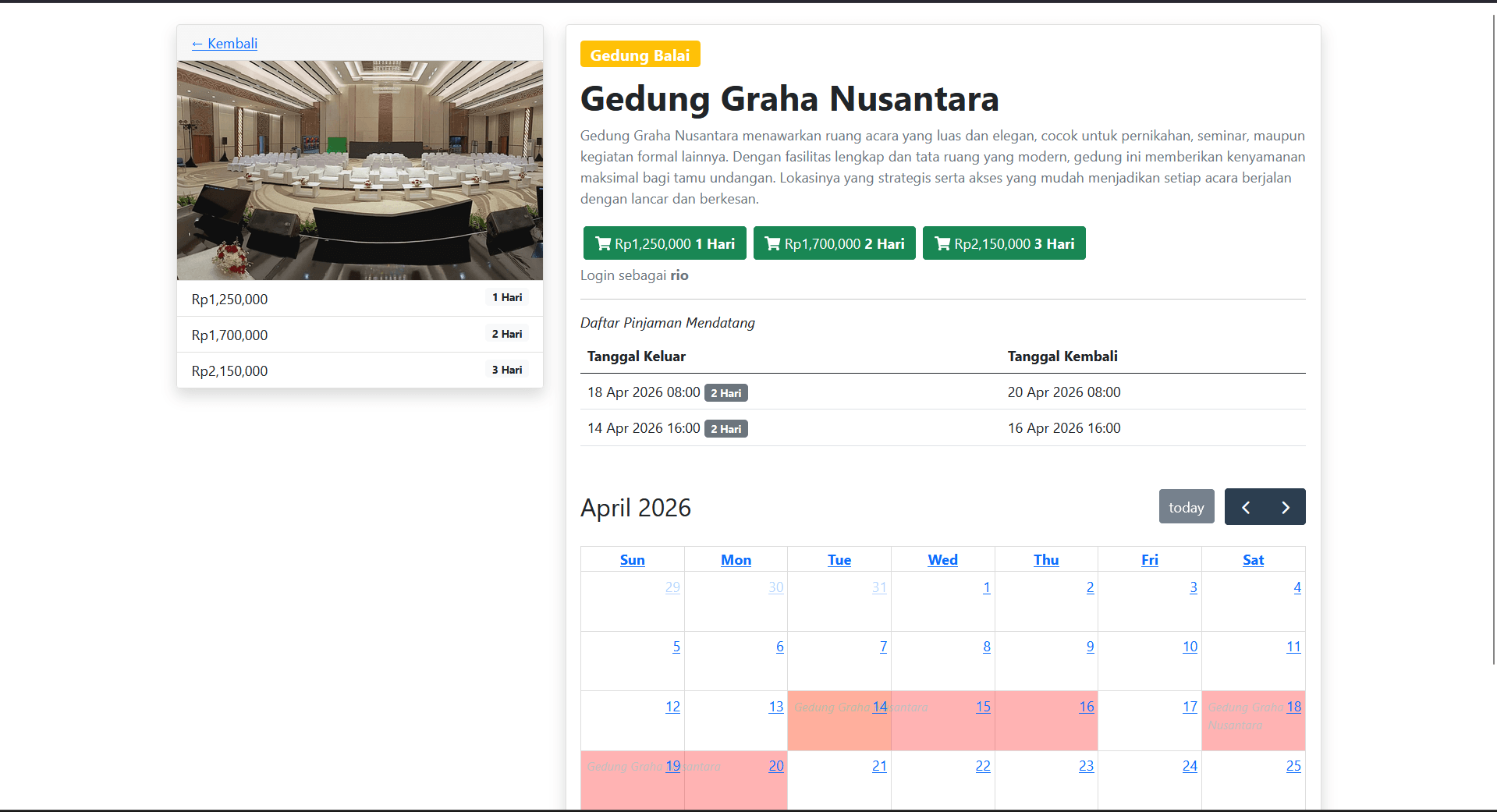Click the 20 Apr 2026 08:00 return date

coord(1064,392)
